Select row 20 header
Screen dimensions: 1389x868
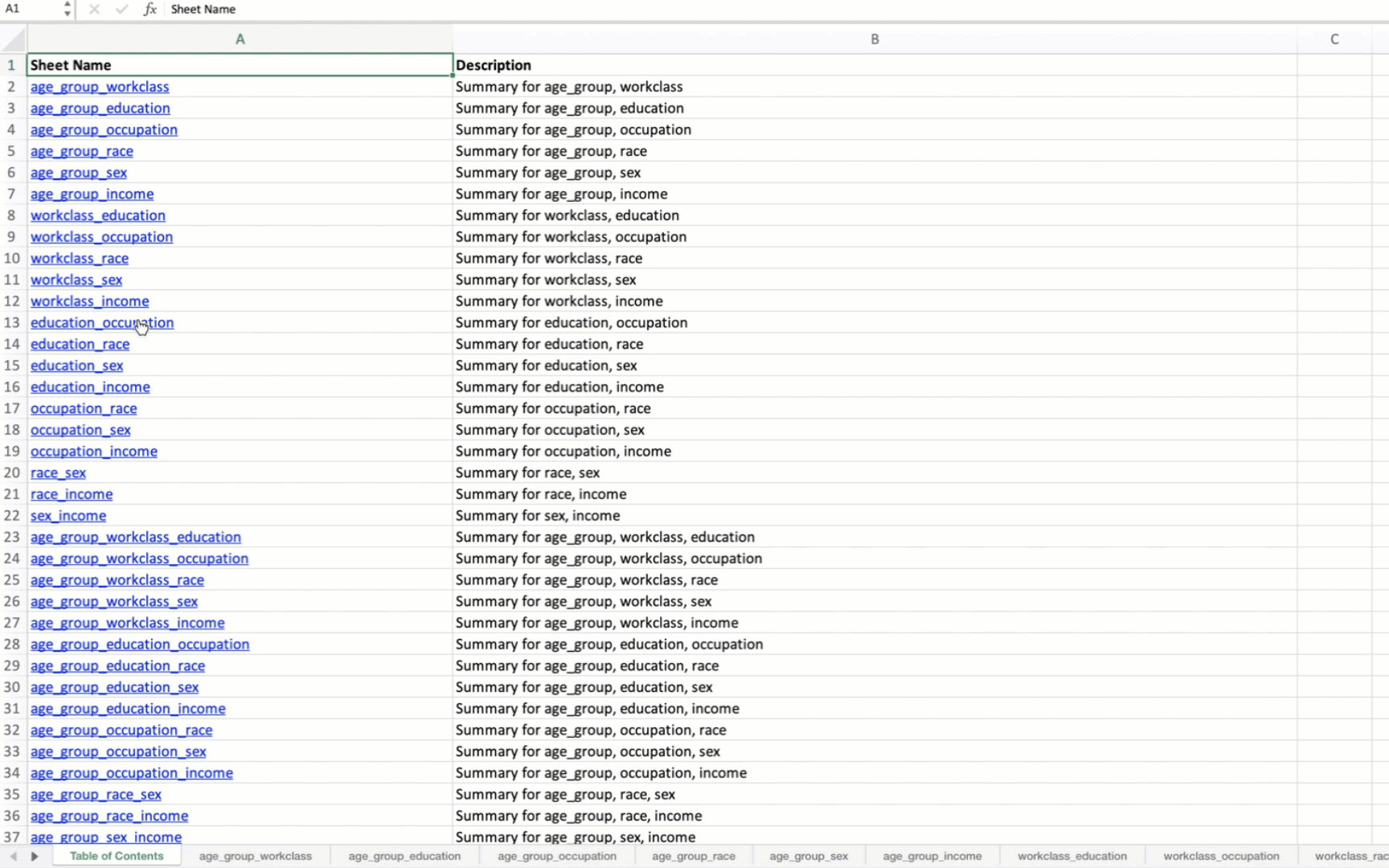[x=12, y=473]
